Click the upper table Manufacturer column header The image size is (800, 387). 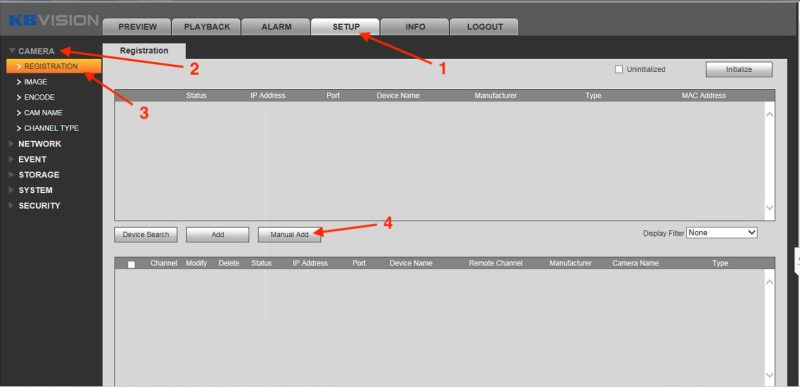pos(495,95)
